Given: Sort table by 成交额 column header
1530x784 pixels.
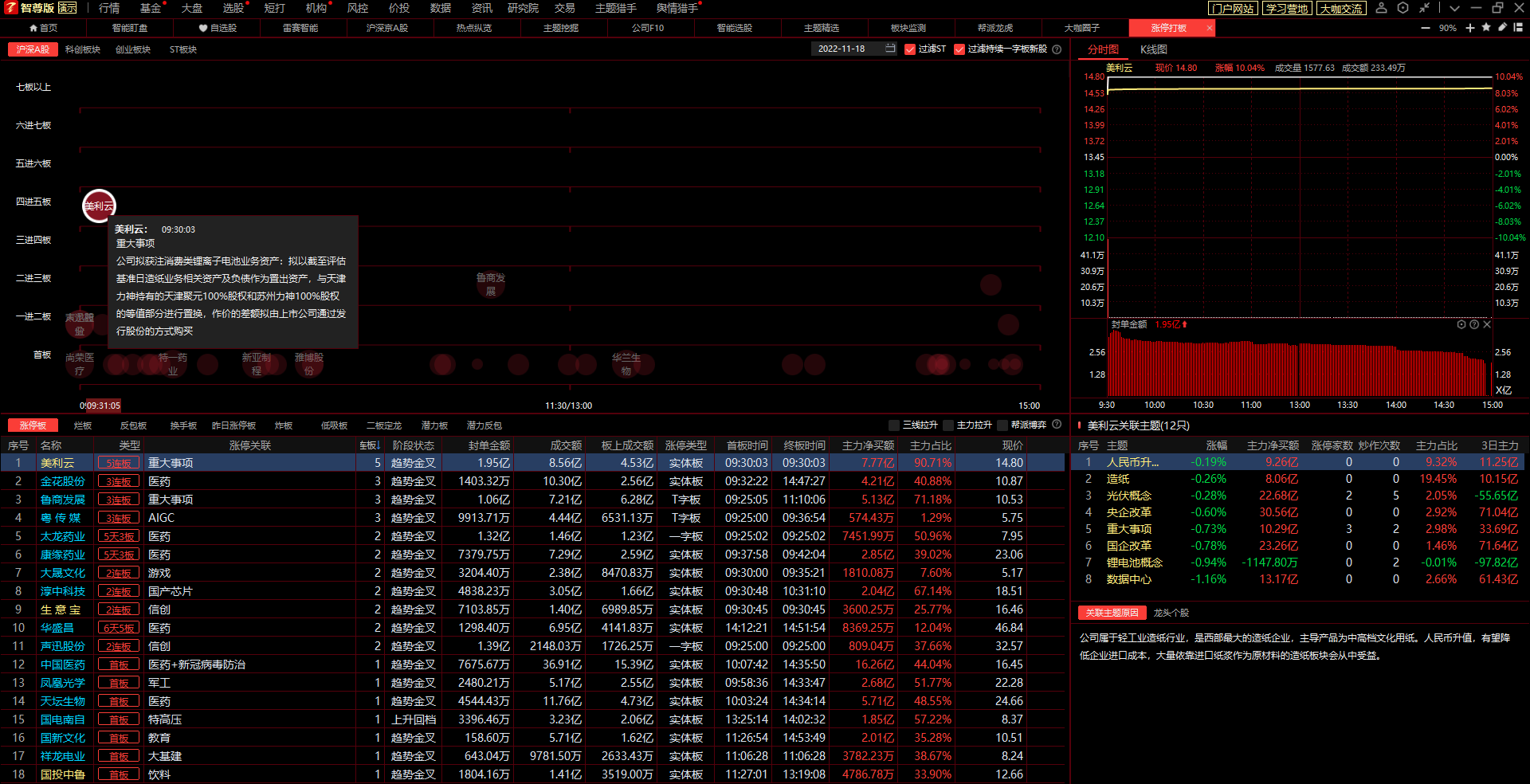Looking at the screenshot, I should (566, 445).
